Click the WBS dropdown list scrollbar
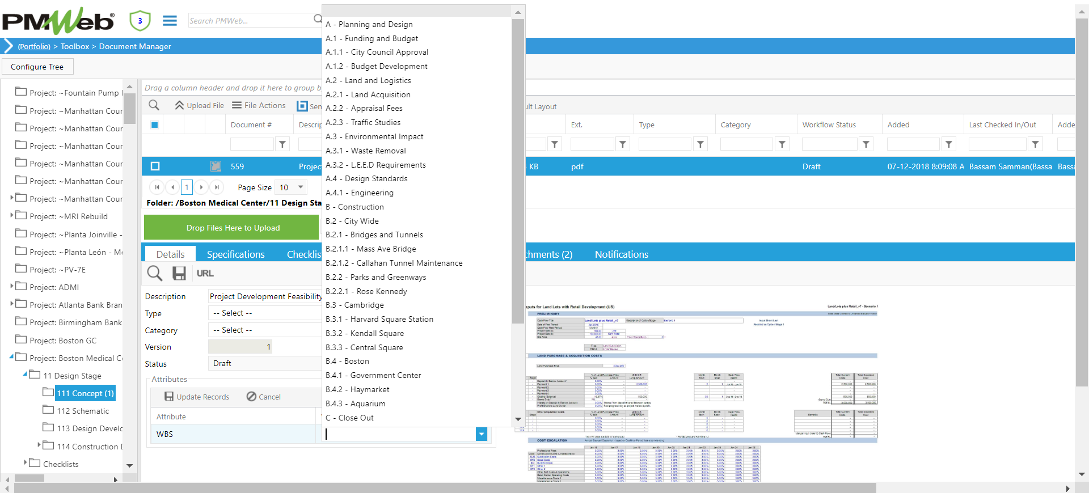Screen dimensions: 1089x493 (518, 170)
